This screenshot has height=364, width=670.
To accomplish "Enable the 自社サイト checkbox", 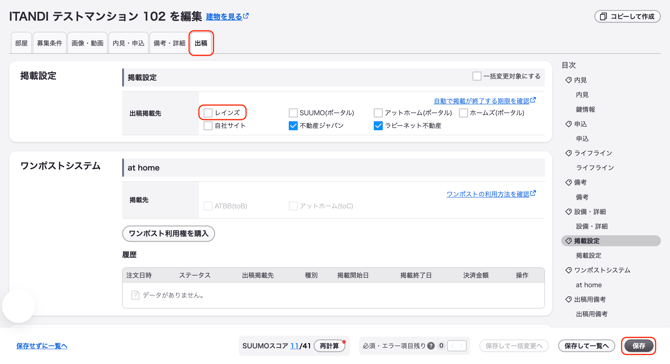I will click(x=208, y=126).
